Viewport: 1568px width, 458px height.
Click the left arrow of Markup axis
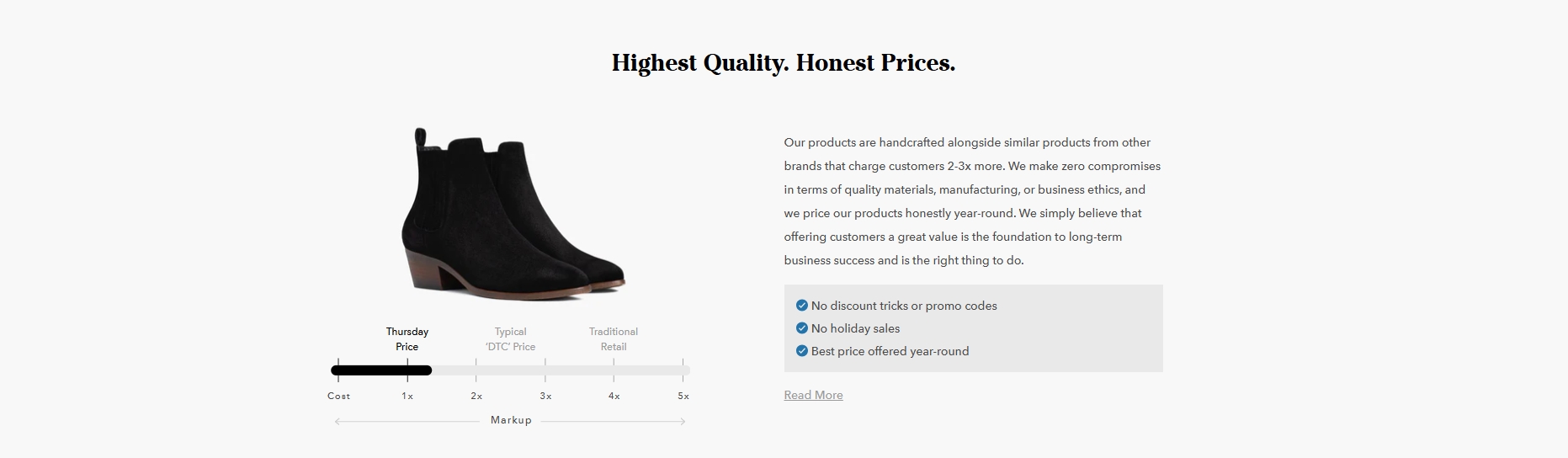click(338, 421)
